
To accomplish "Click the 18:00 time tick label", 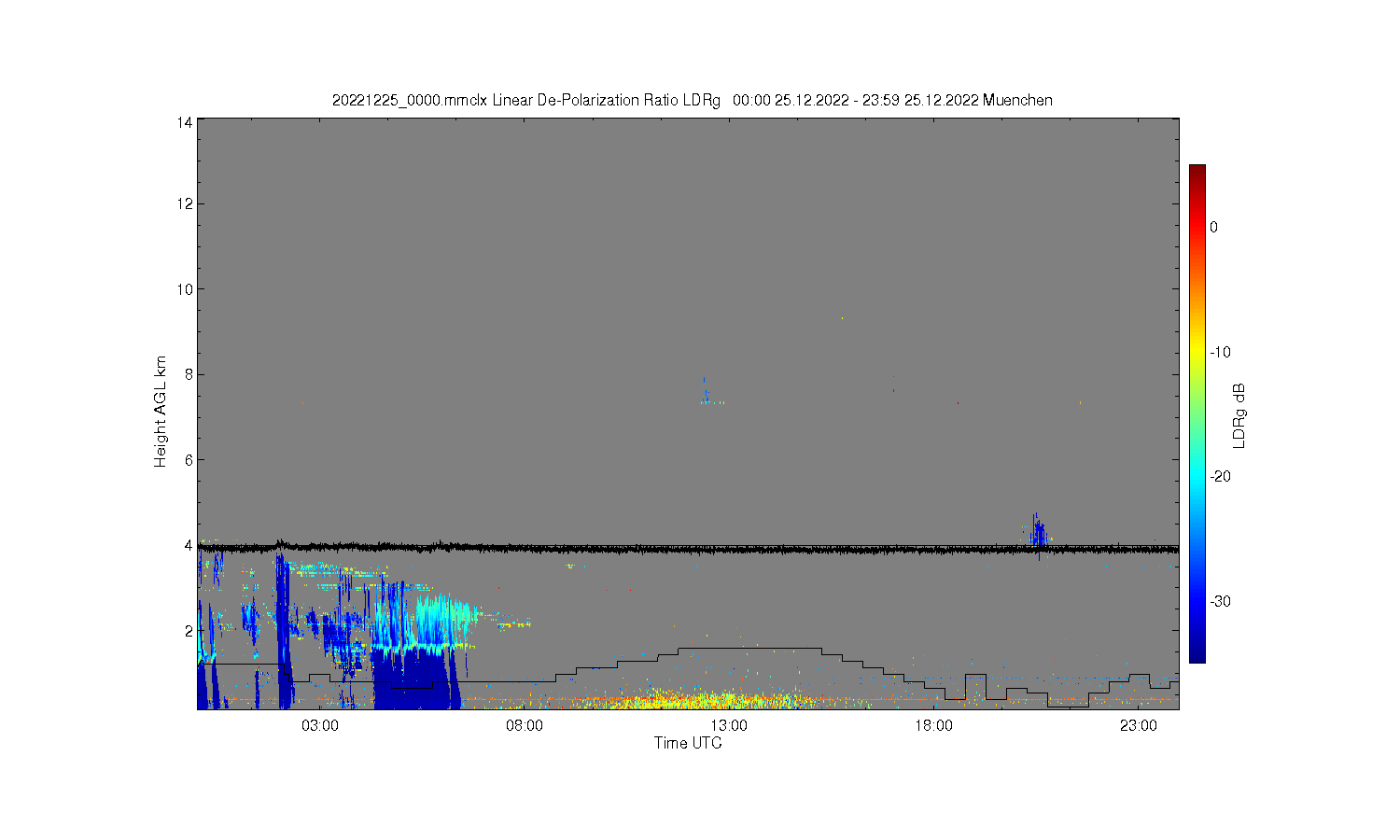I will [x=933, y=726].
